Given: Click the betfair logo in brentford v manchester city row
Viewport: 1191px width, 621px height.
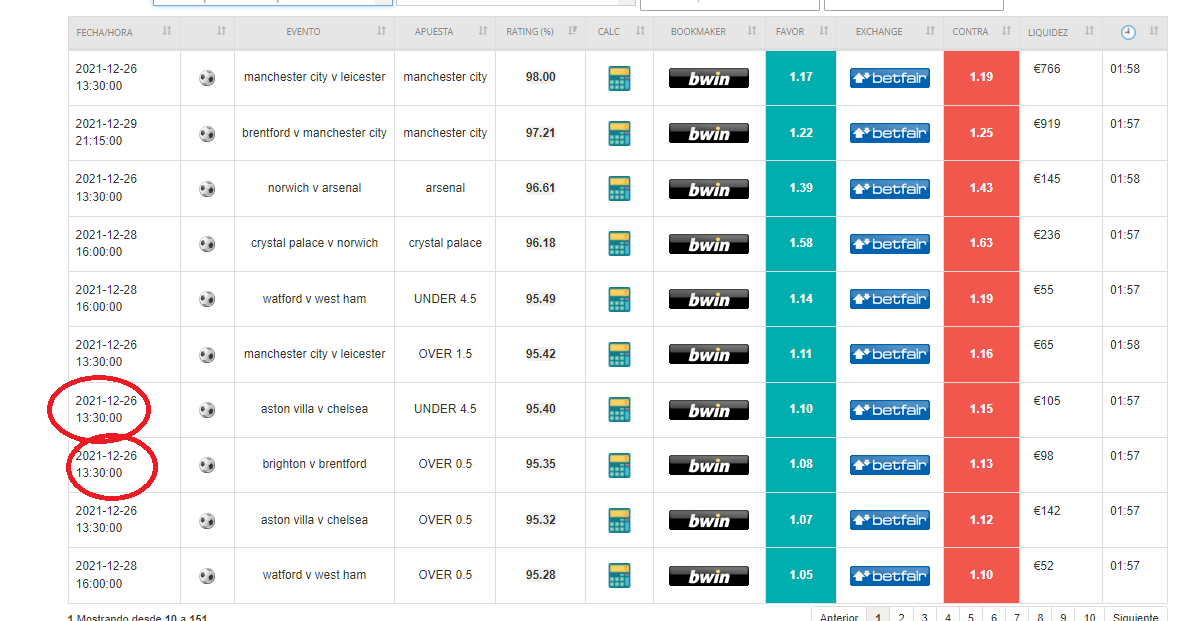Looking at the screenshot, I should point(889,133).
